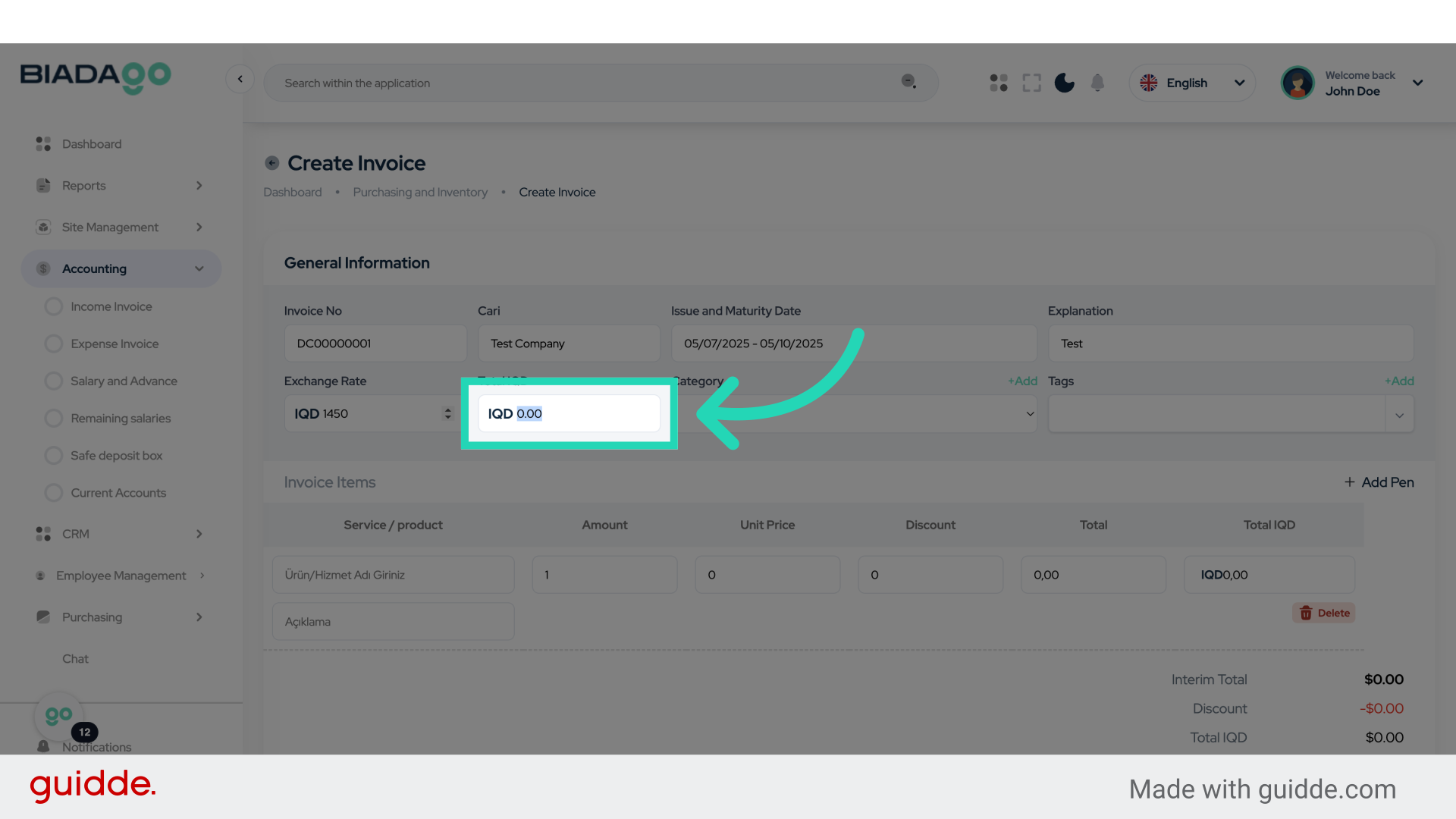Viewport: 1456px width, 819px height.
Task: Click the Delete trash icon
Action: pyautogui.click(x=1306, y=613)
